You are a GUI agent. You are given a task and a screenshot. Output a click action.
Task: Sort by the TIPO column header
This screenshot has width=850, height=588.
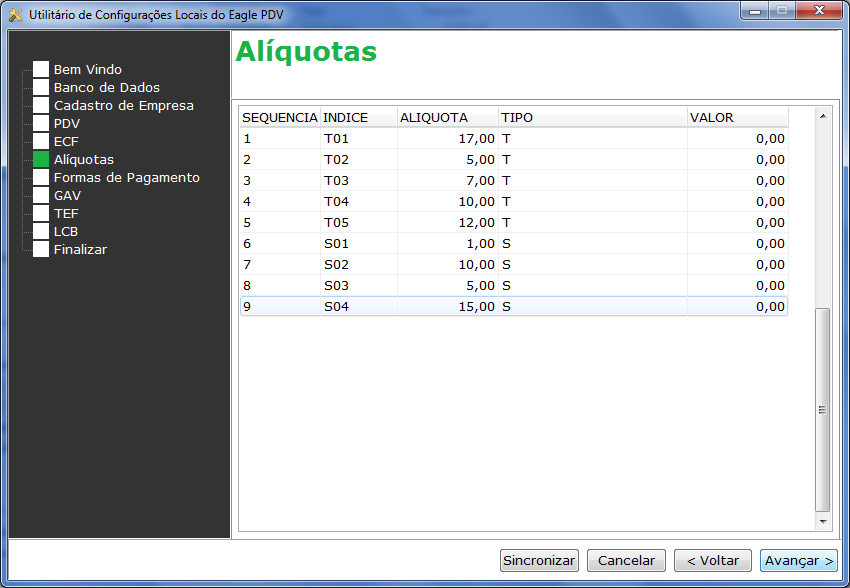593,117
